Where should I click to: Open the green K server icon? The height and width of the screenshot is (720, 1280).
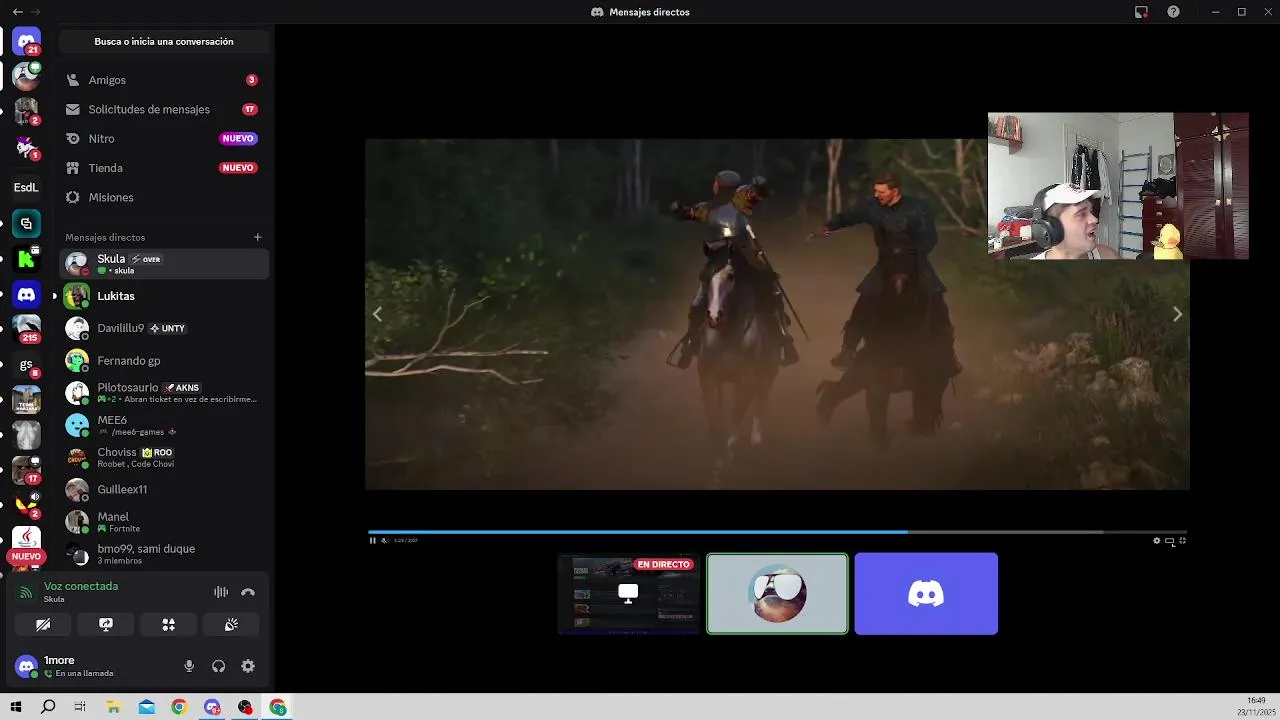(x=26, y=259)
